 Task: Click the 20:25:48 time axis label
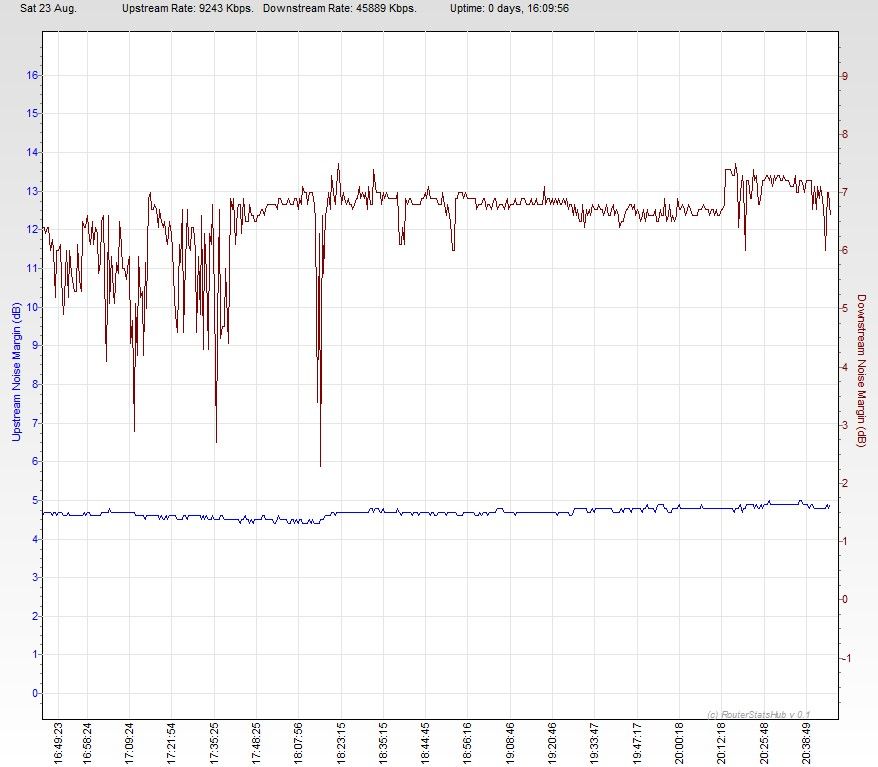click(764, 743)
